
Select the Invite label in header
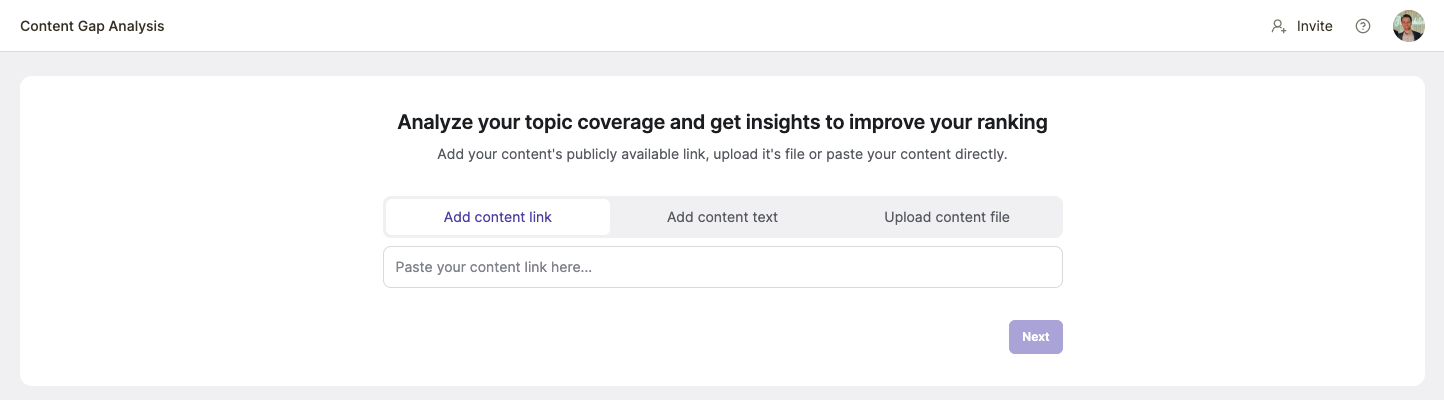pos(1314,26)
